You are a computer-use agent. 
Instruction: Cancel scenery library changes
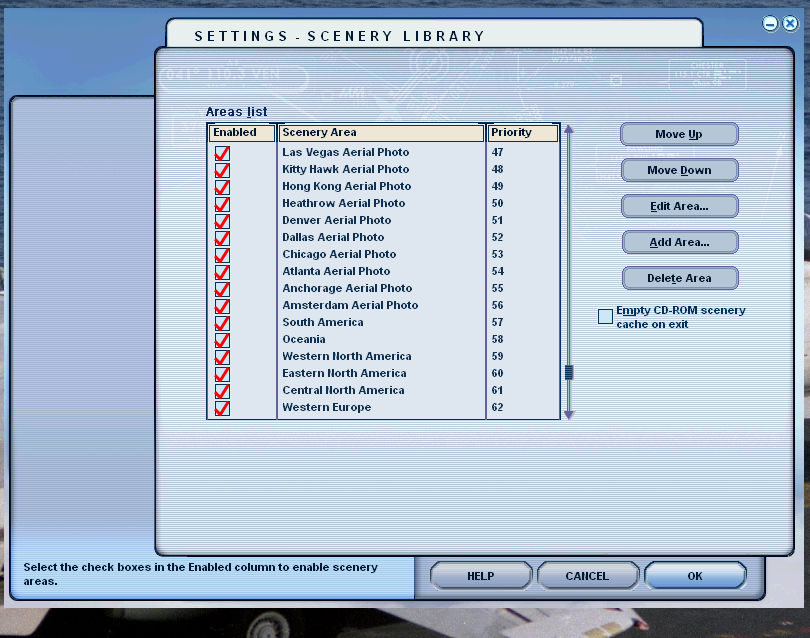(x=587, y=576)
